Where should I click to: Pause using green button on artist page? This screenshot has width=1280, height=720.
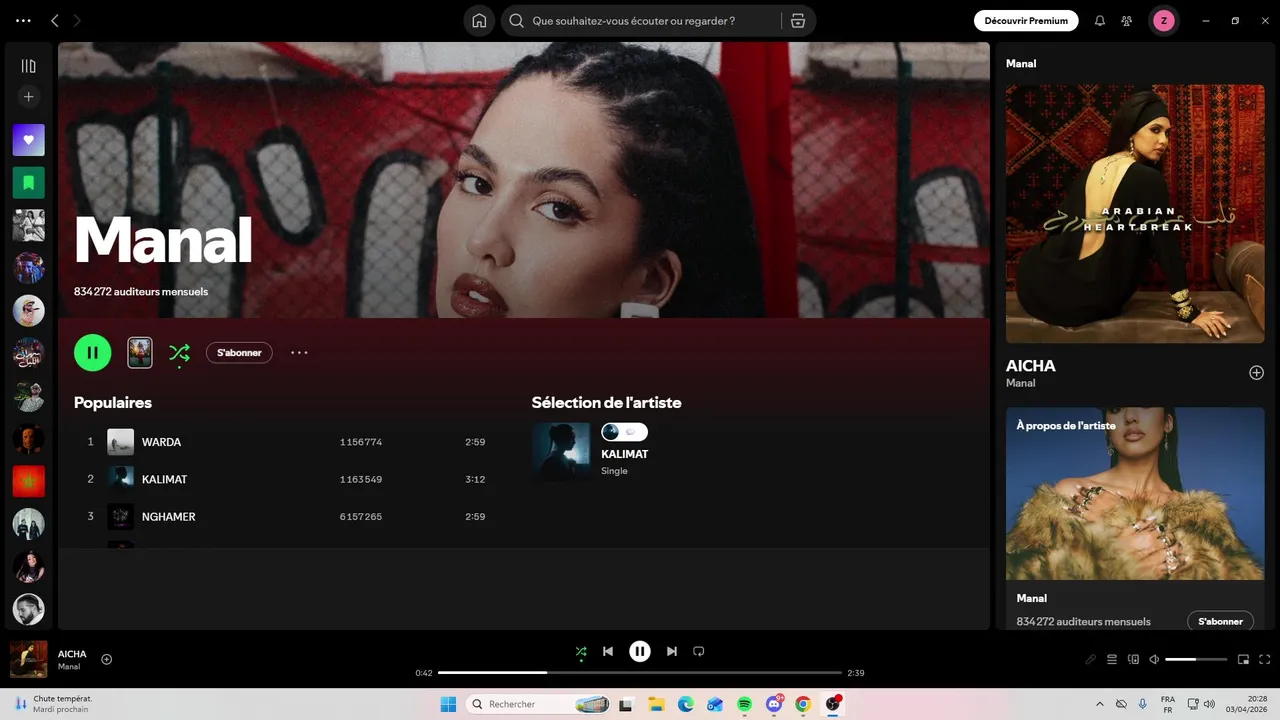(93, 352)
